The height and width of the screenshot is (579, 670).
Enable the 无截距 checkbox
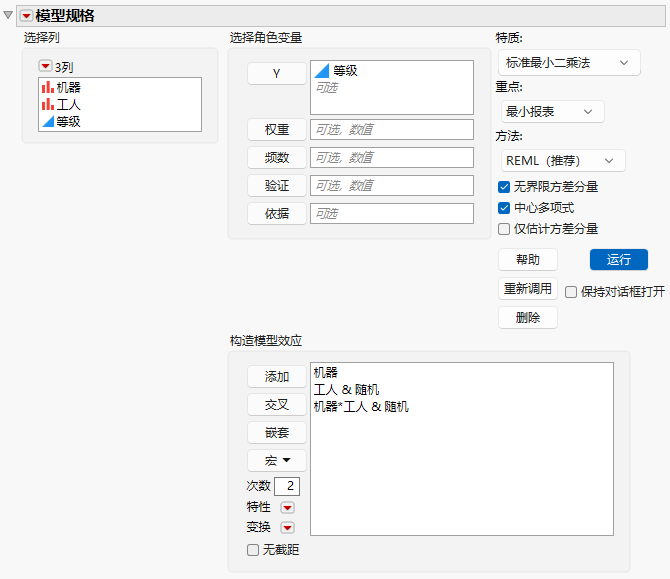(253, 550)
